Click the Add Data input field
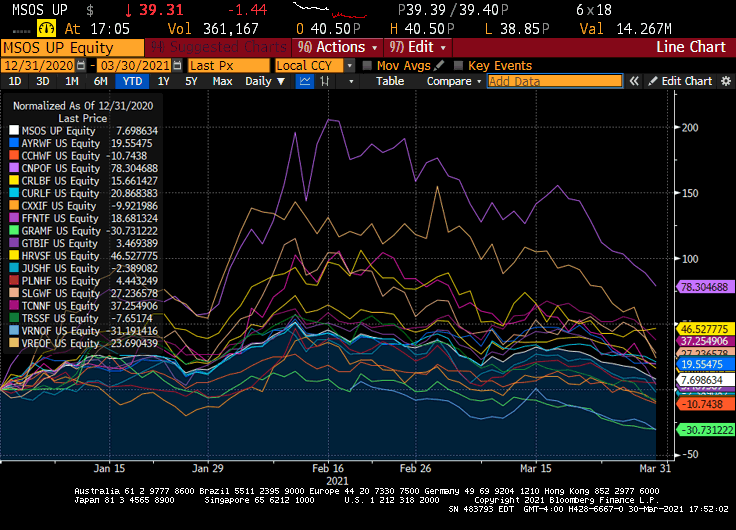736x530 pixels. point(555,81)
